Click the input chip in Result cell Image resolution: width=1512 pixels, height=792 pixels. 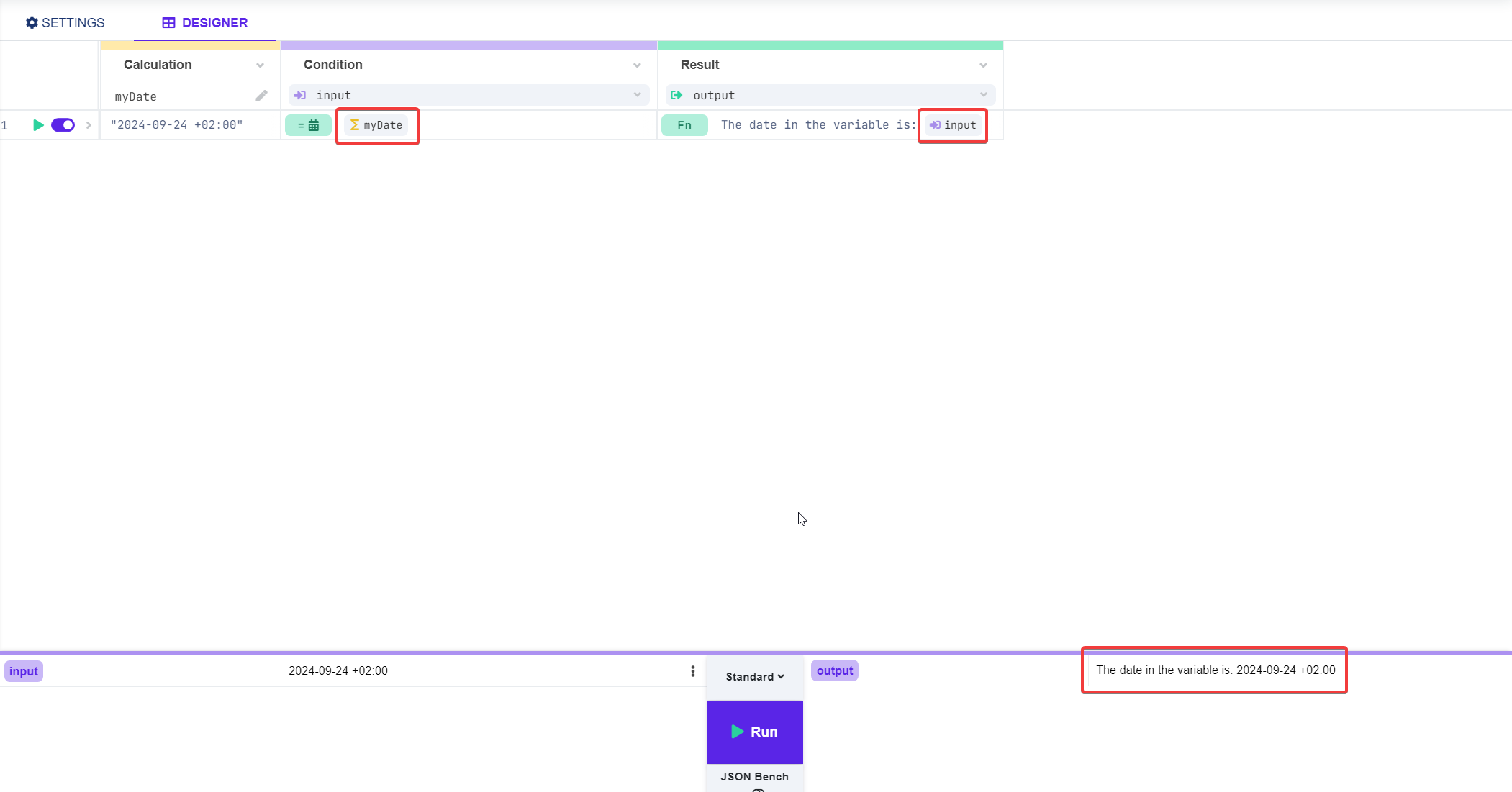point(953,125)
